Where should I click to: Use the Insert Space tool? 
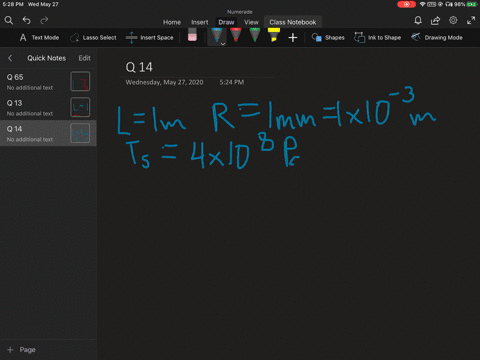[150, 38]
